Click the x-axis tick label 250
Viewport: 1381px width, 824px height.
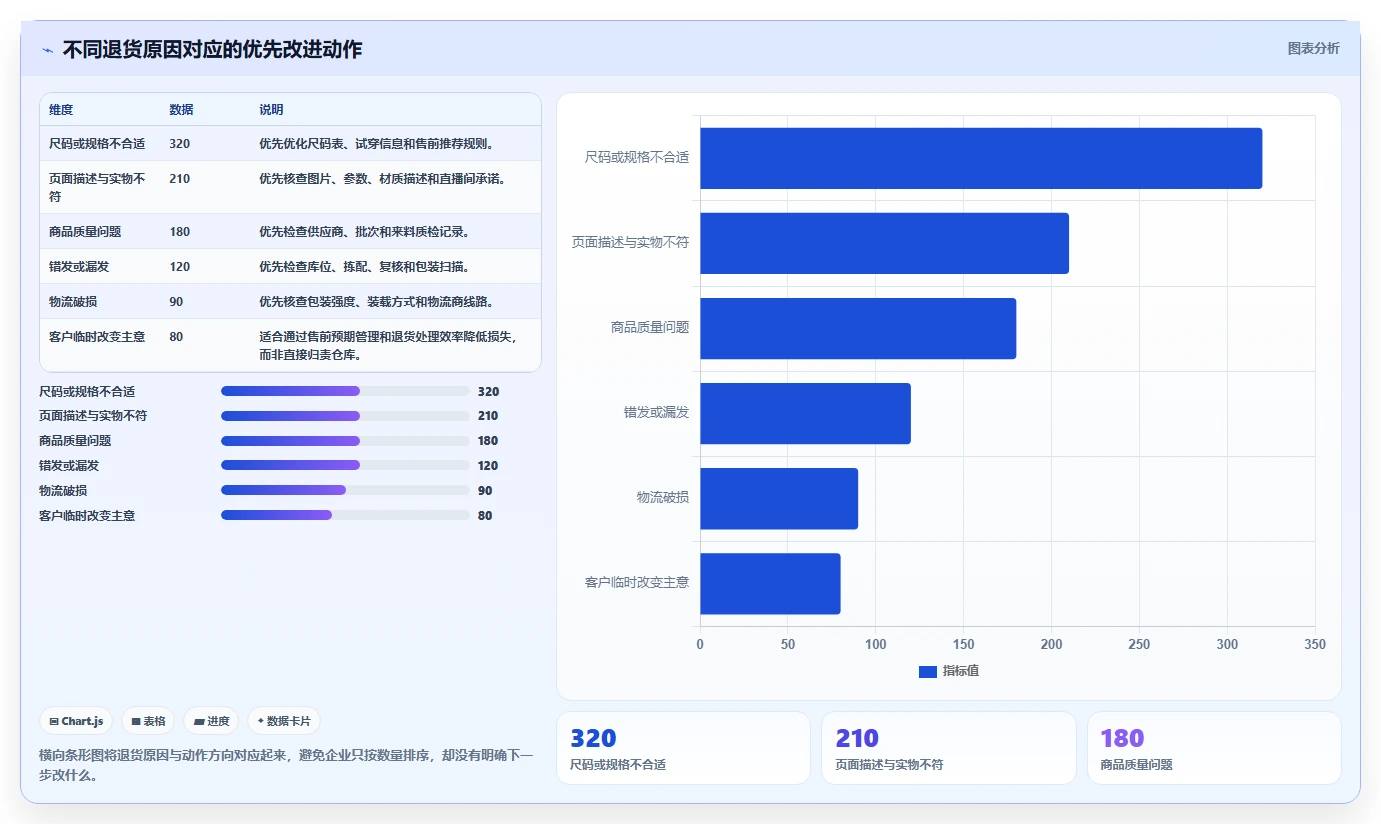1139,645
